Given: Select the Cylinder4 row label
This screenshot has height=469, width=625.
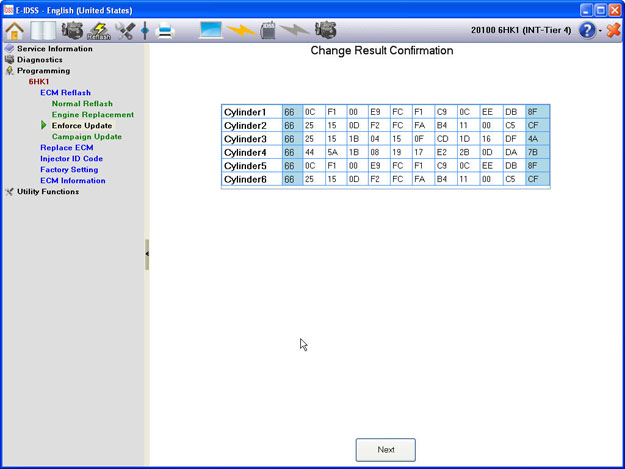Looking at the screenshot, I should [245, 152].
